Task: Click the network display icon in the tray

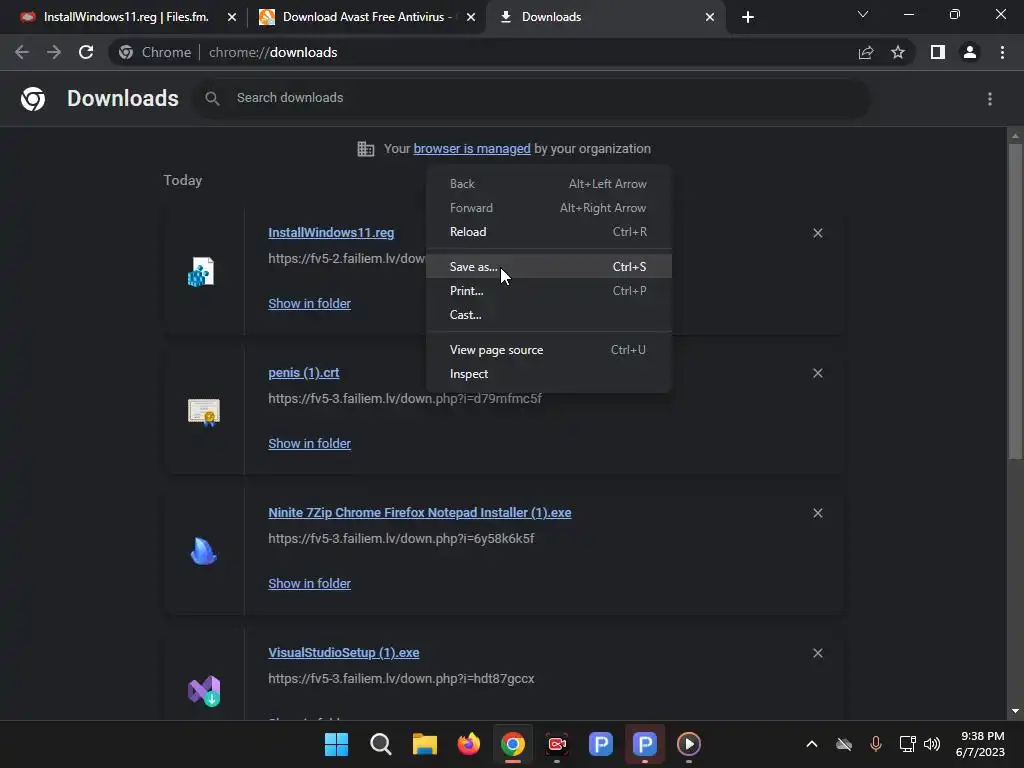Action: (x=907, y=744)
